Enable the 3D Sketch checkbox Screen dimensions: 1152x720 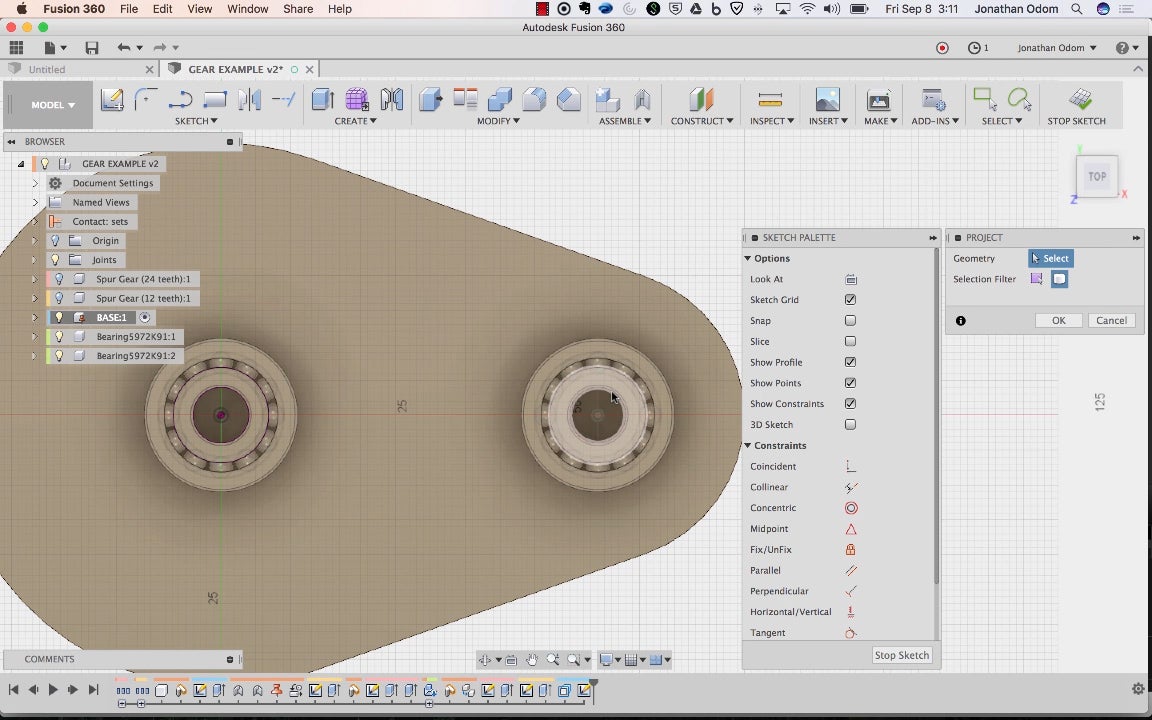coord(850,425)
